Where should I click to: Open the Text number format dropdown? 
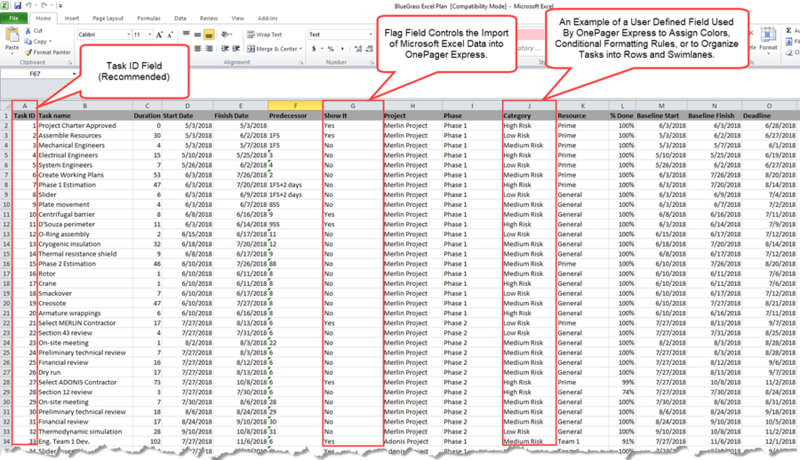pyautogui.click(x=370, y=35)
